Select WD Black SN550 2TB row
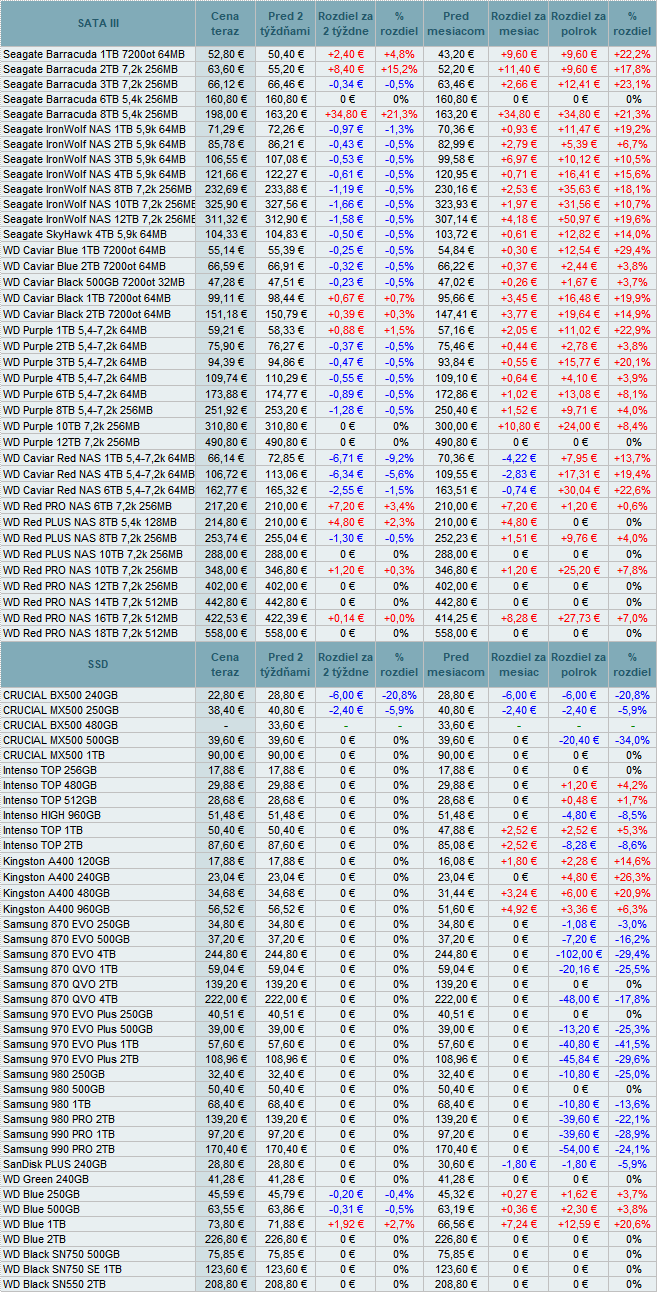This screenshot has height=1292, width=657. tap(328, 1284)
